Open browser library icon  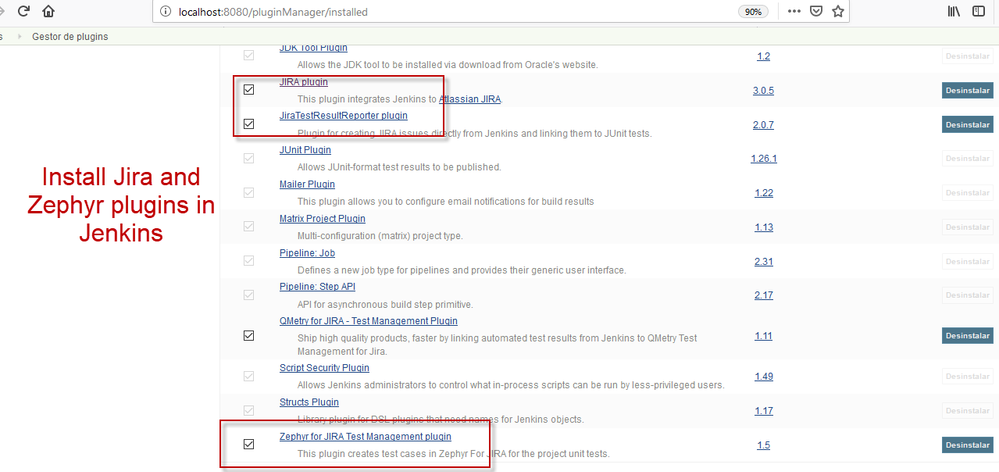pos(954,11)
